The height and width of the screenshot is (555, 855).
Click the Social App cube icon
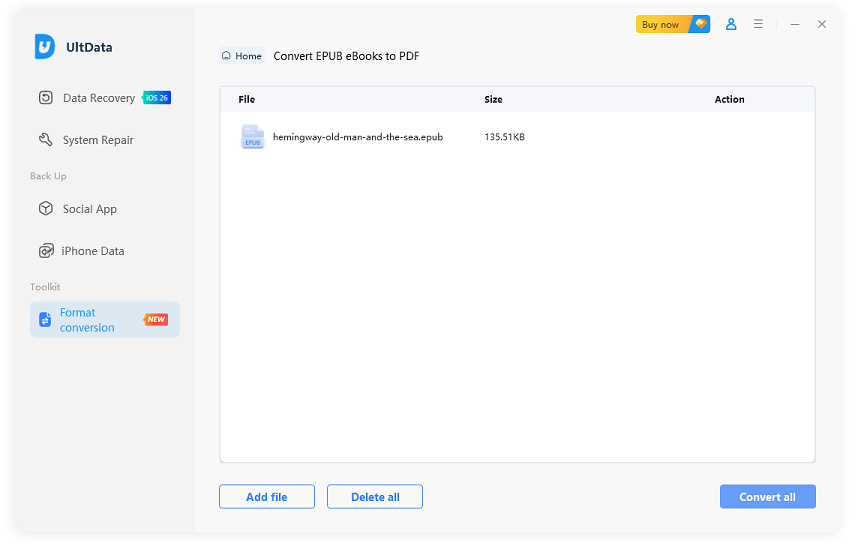(x=46, y=208)
